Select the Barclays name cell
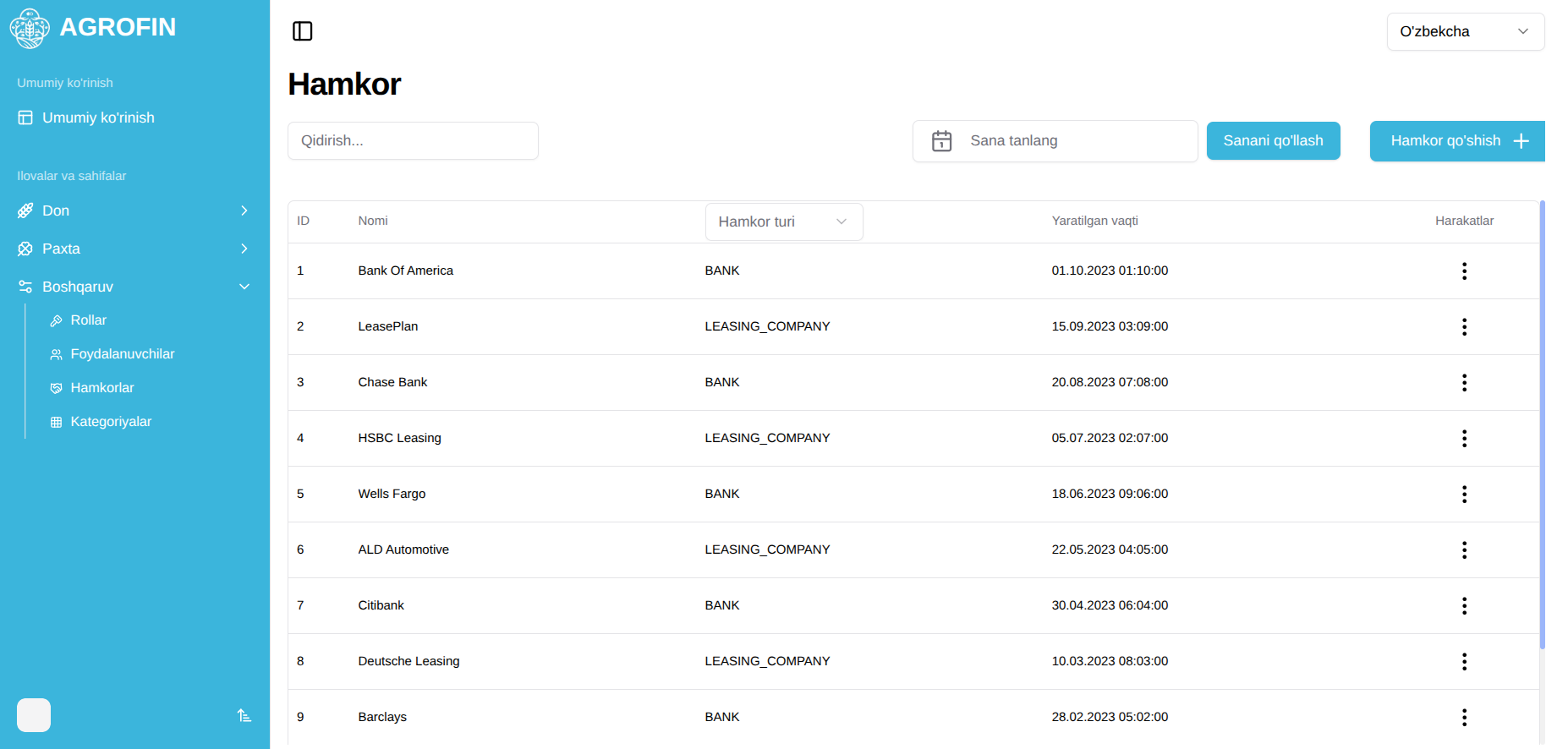Image resolution: width=1568 pixels, height=749 pixels. click(x=382, y=717)
